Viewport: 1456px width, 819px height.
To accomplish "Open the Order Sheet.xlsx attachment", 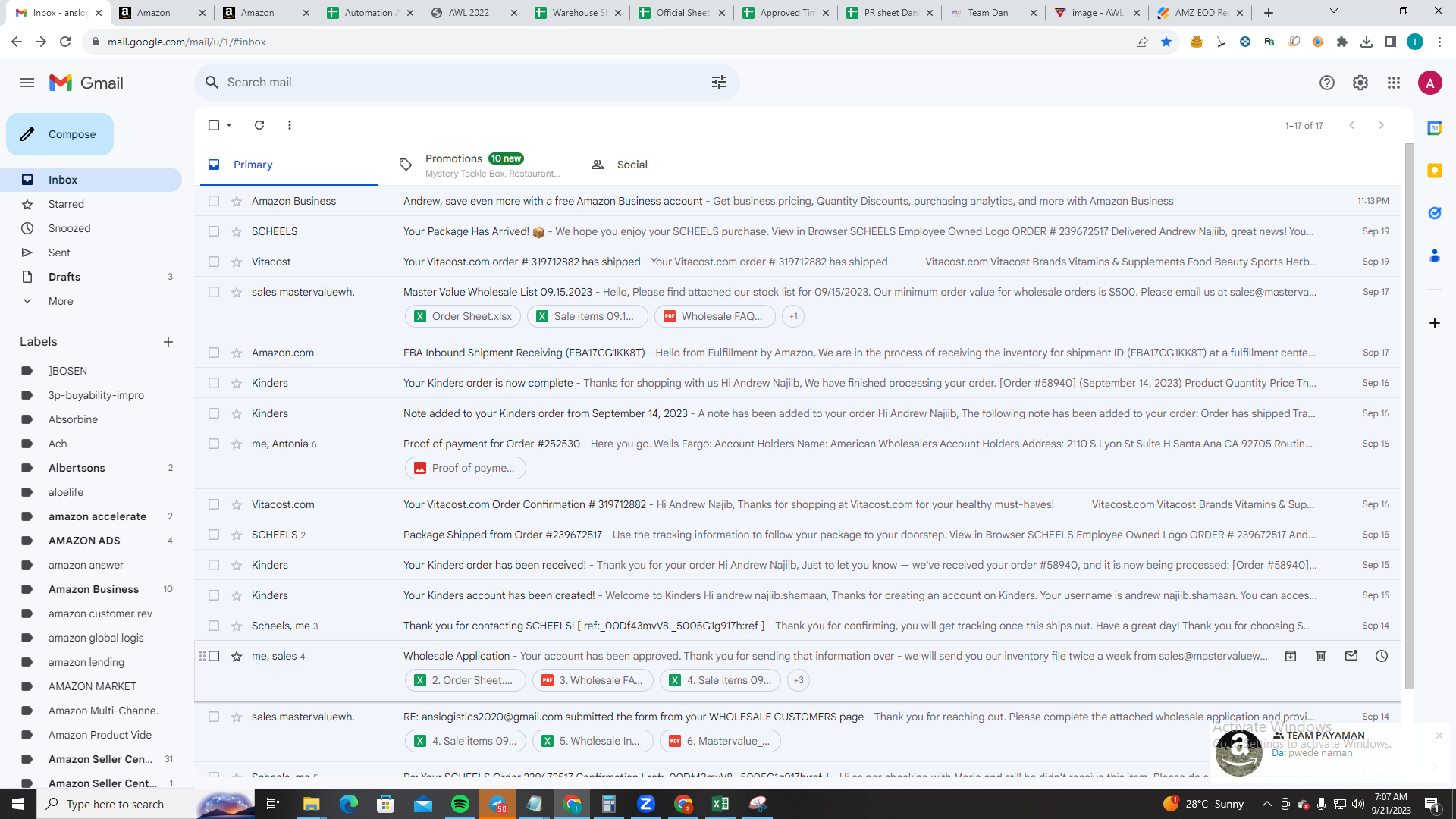I will coord(463,316).
